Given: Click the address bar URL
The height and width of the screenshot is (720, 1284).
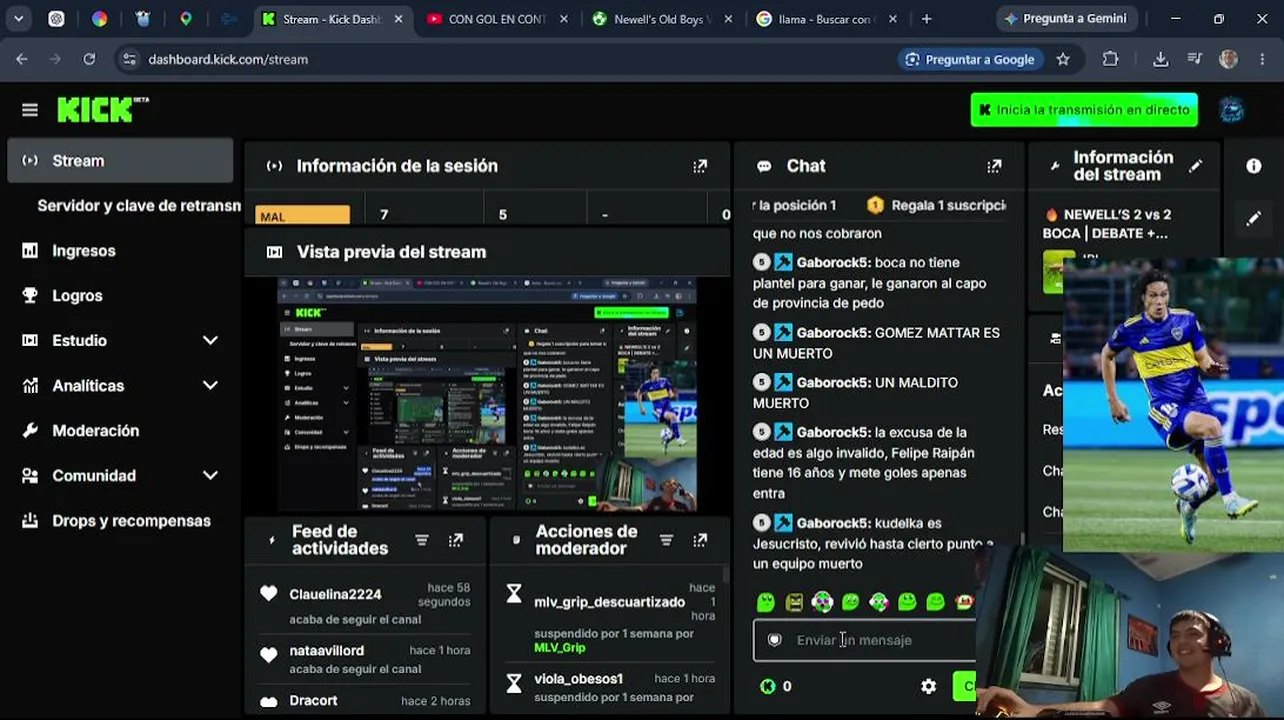Looking at the screenshot, I should click(228, 59).
